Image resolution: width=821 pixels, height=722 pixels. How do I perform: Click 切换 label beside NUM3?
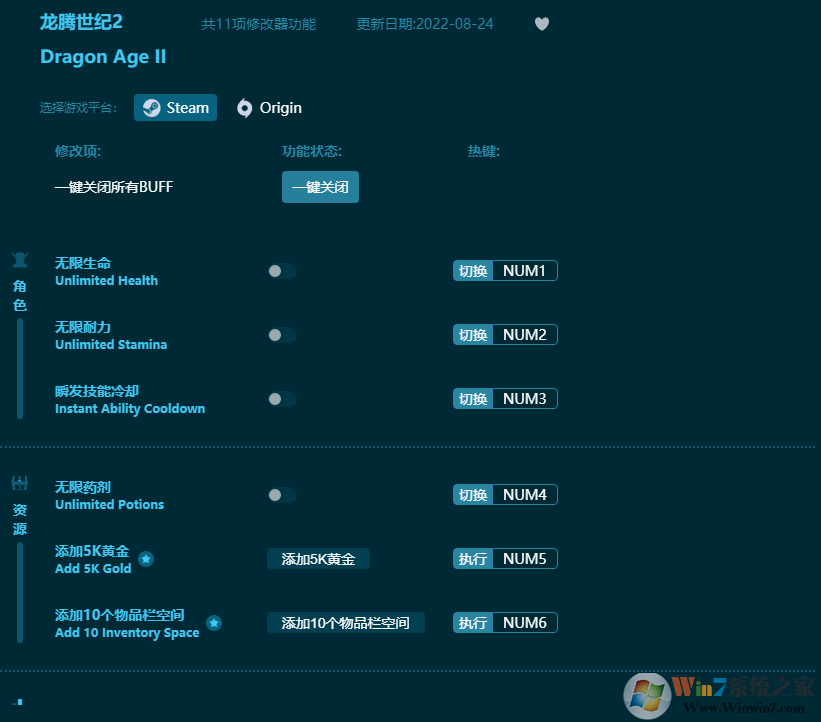473,398
